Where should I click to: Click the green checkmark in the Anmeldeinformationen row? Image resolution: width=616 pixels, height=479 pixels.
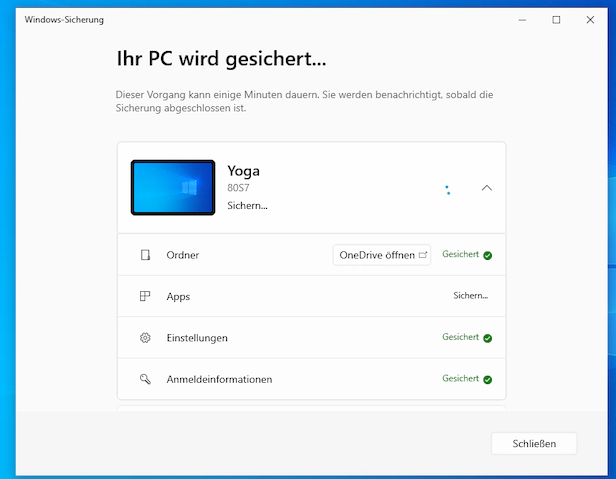tap(488, 380)
